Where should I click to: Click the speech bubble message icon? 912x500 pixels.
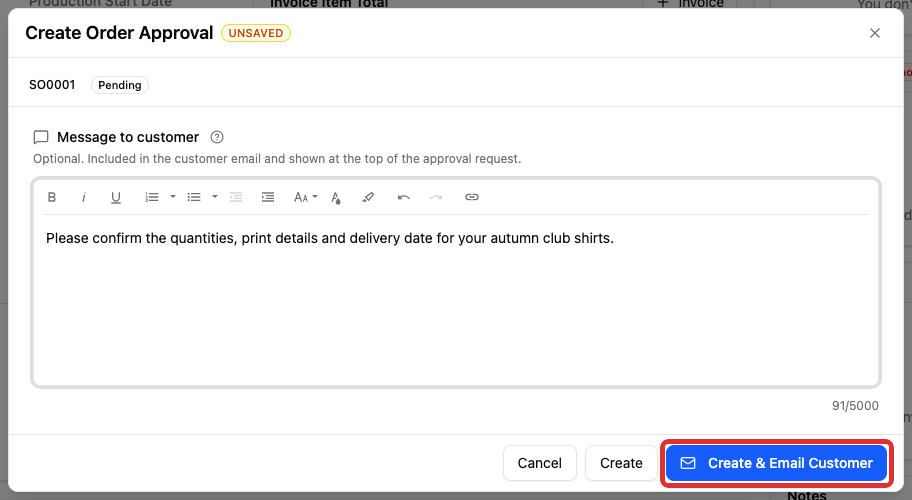(x=41, y=137)
